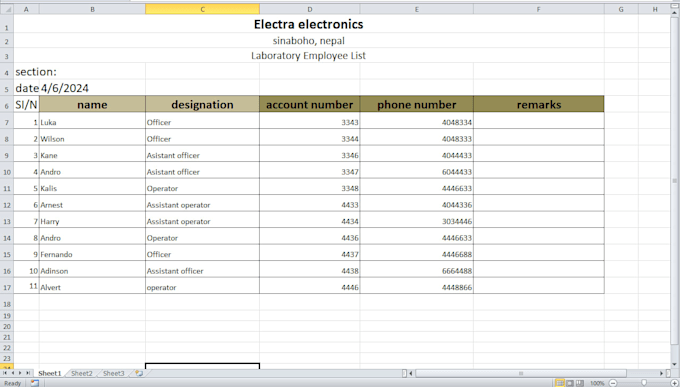Select column A header

point(26,9)
